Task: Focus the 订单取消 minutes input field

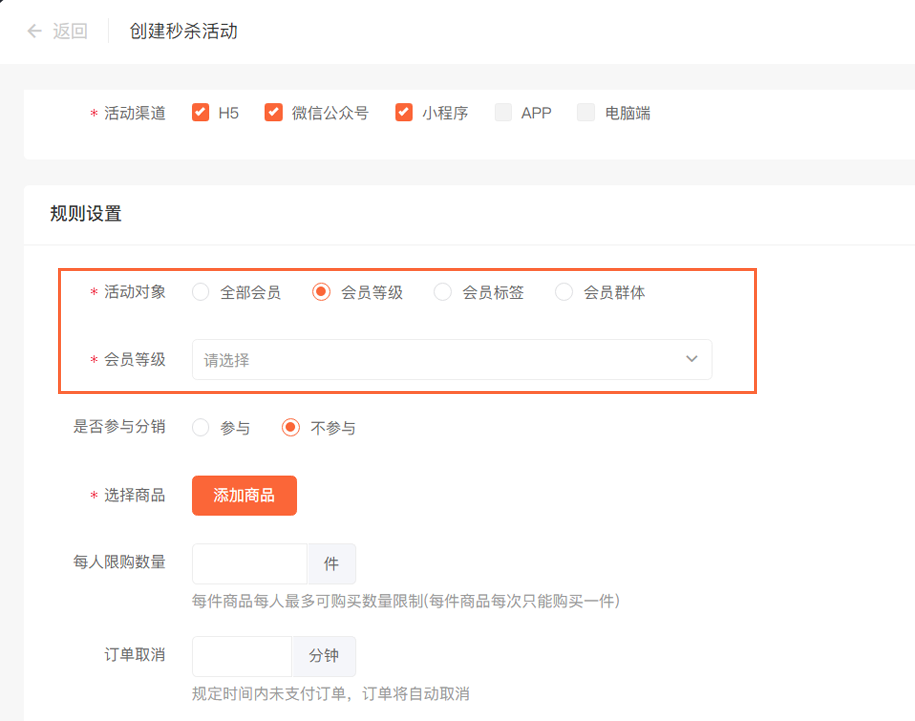Action: pyautogui.click(x=242, y=656)
